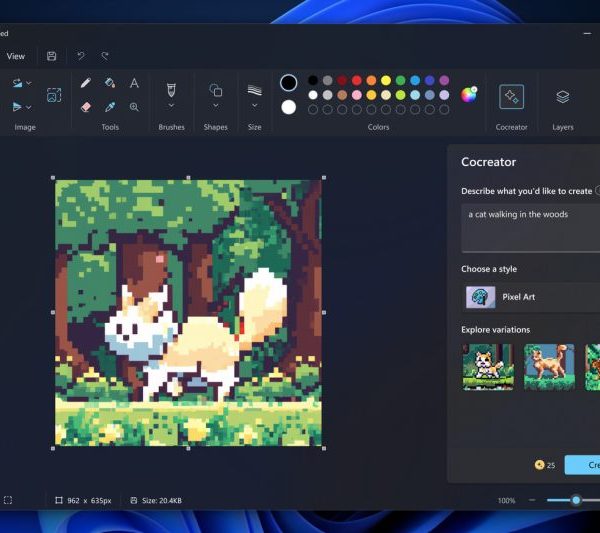Click the 'Size: 20.4KB' status text
Viewport: 600px width, 533px height.
click(x=161, y=500)
